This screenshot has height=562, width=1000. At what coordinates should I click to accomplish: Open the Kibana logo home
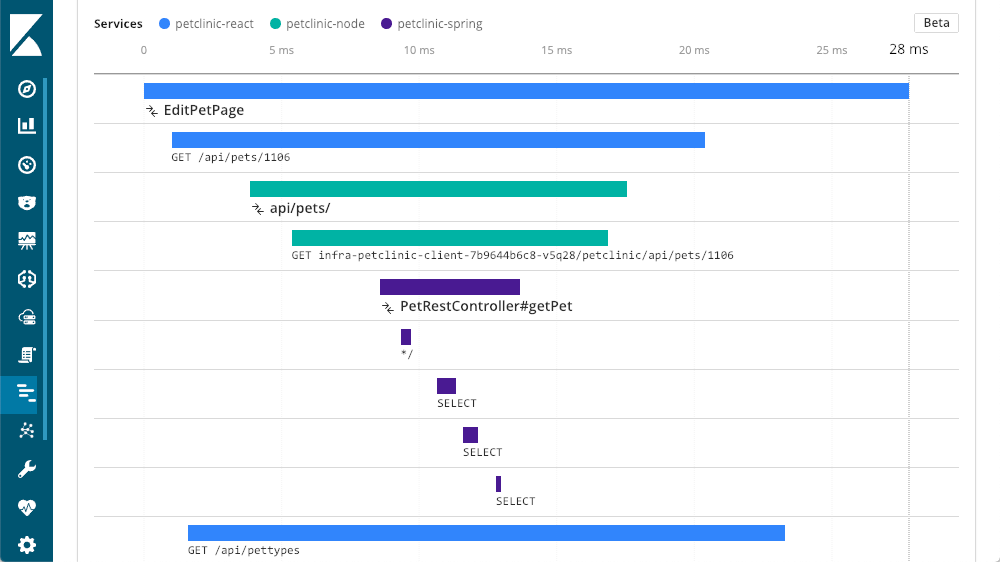(x=26, y=35)
